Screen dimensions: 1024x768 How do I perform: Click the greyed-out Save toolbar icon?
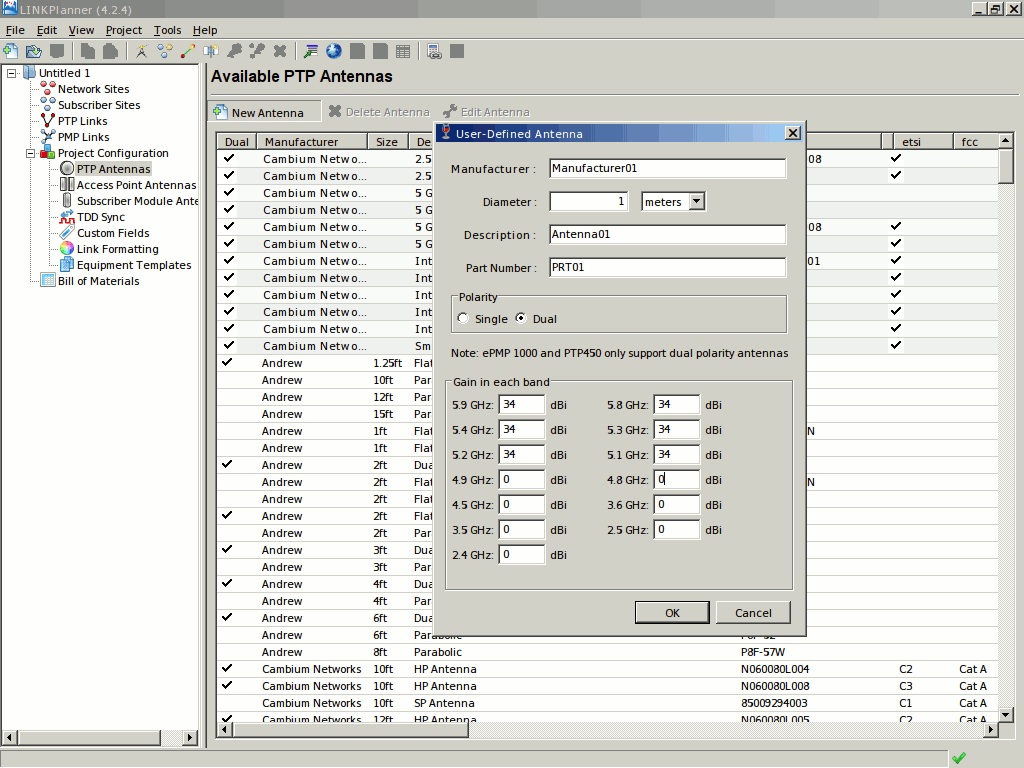pyautogui.click(x=57, y=51)
